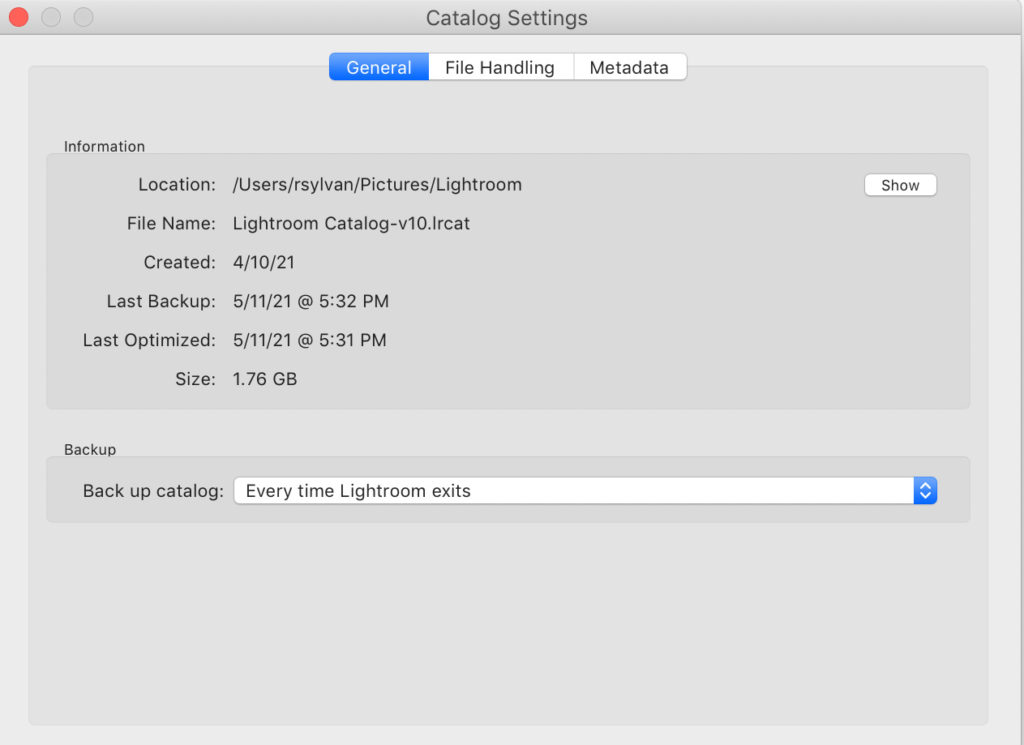
Task: Switch to the General tab
Action: point(379,68)
